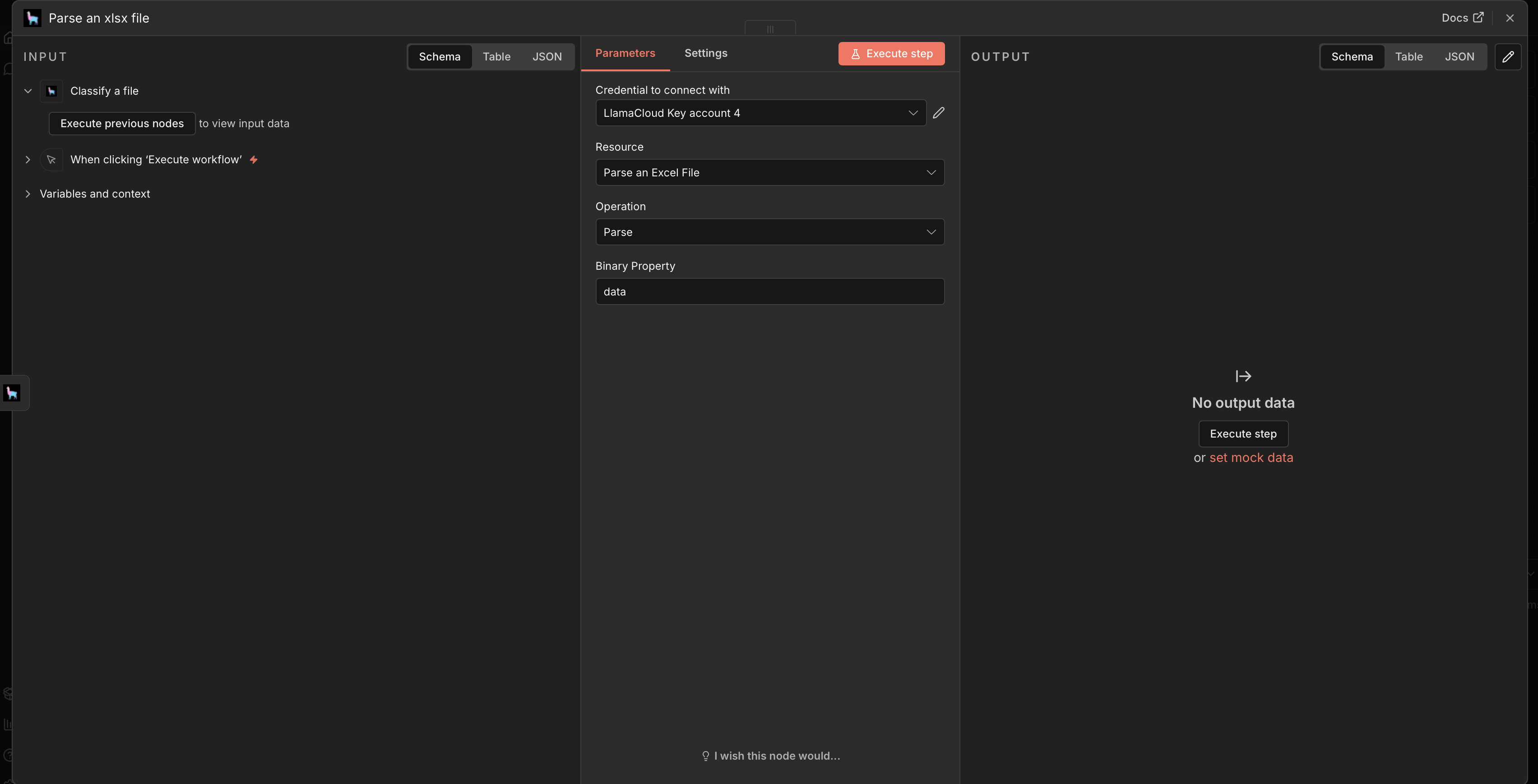This screenshot has width=1538, height=784.
Task: Click the lightbulb feedback icon
Action: point(706,756)
